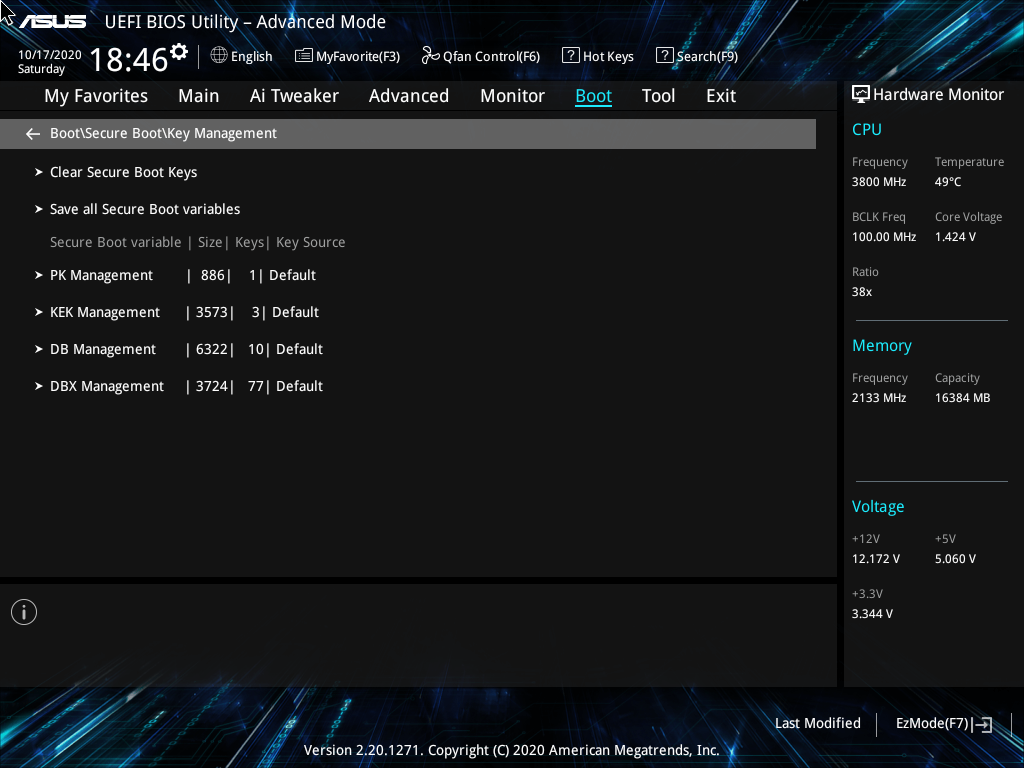Click the EzMode exit arrow icon

982,724
